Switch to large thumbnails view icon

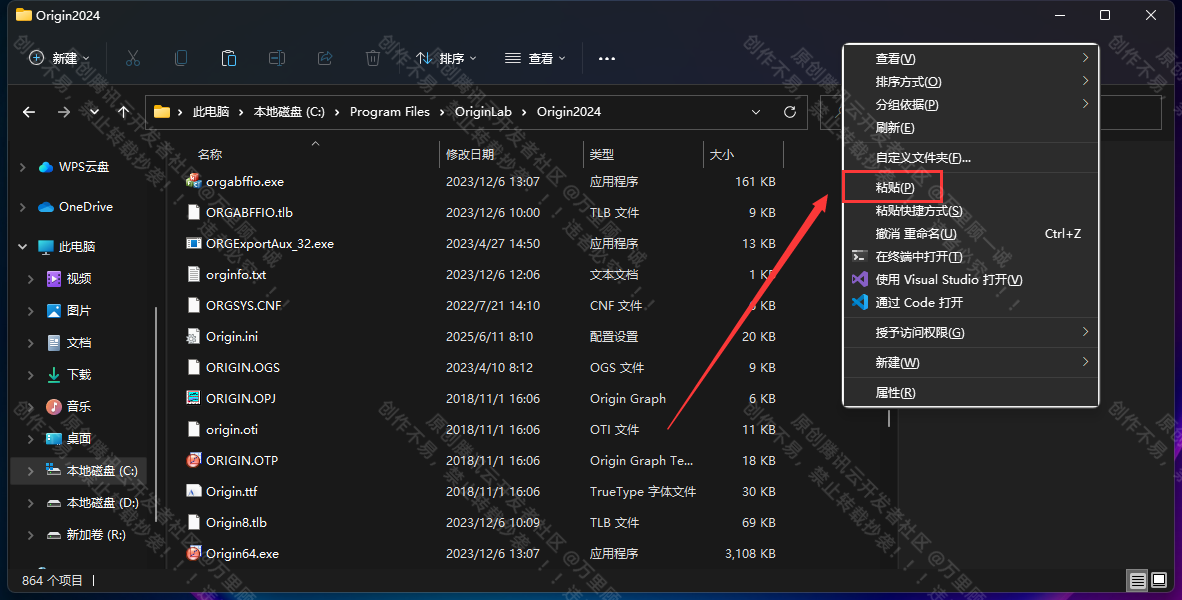pyautogui.click(x=1159, y=580)
